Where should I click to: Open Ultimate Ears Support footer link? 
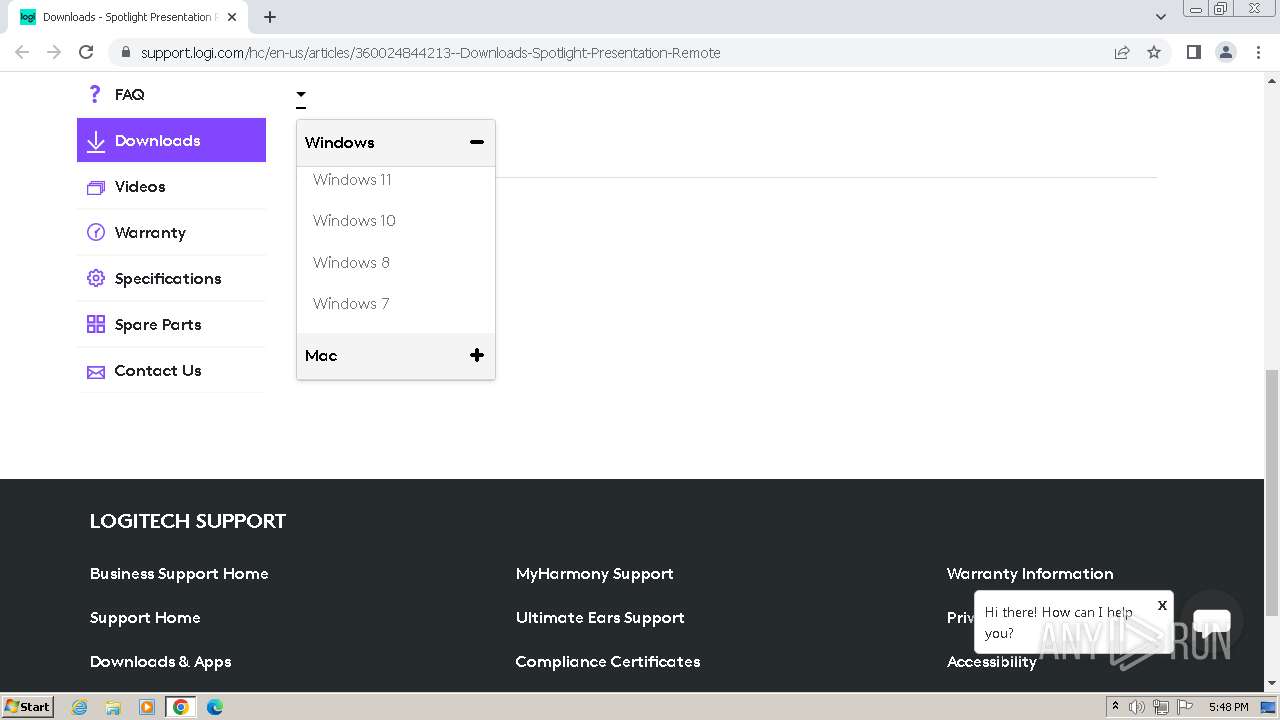tap(600, 618)
